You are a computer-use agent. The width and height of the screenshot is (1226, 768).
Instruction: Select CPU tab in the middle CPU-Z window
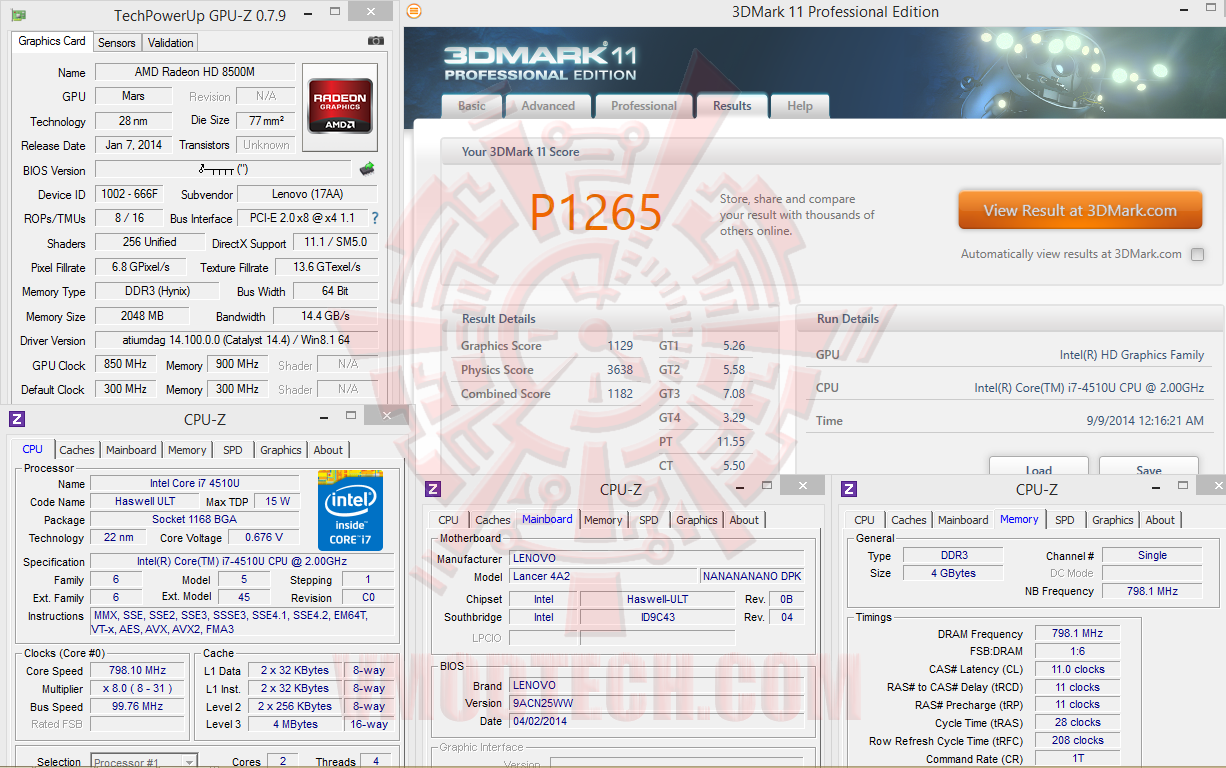(449, 520)
